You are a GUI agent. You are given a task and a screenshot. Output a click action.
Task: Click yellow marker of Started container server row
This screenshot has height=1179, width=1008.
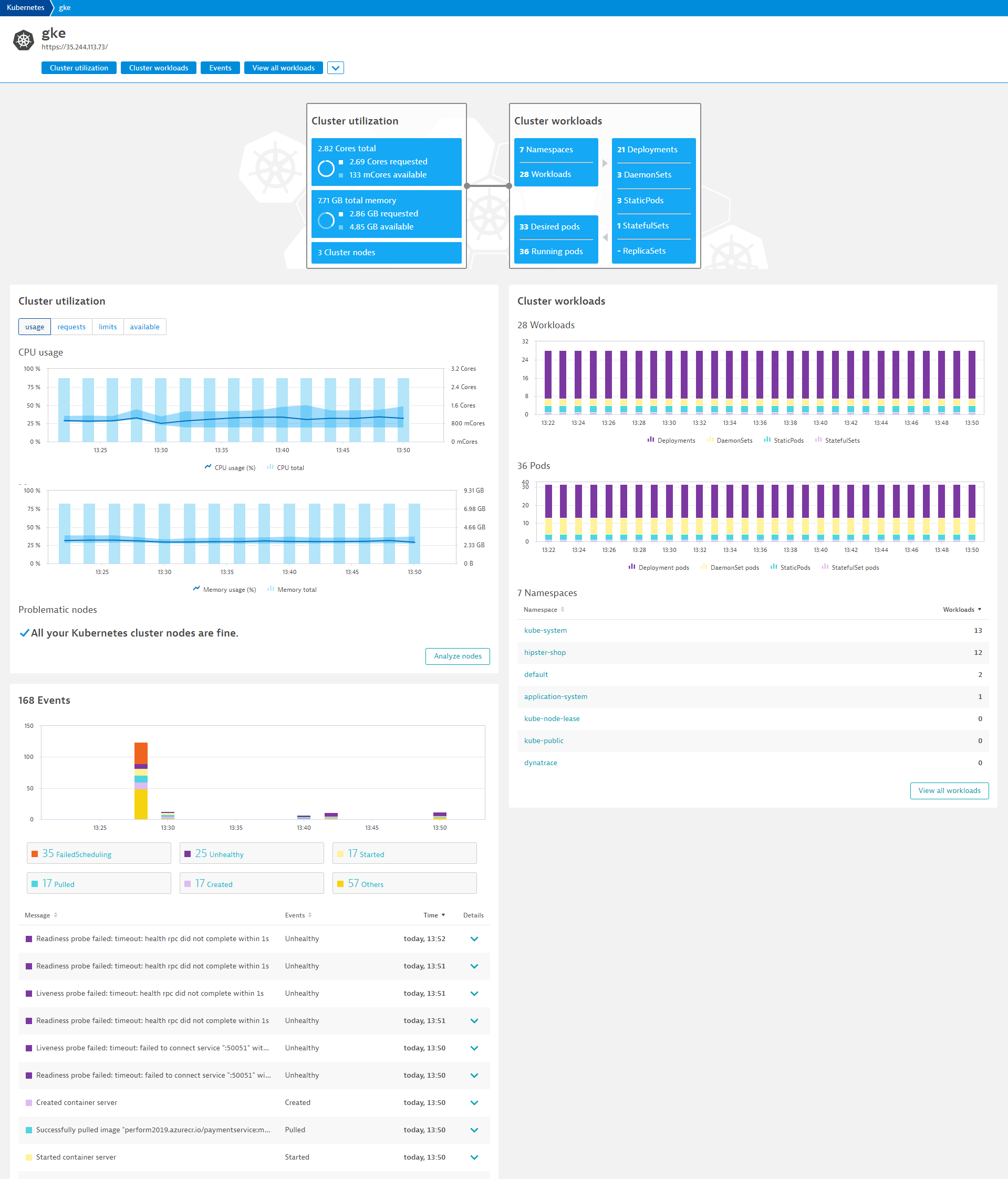[x=29, y=1157]
